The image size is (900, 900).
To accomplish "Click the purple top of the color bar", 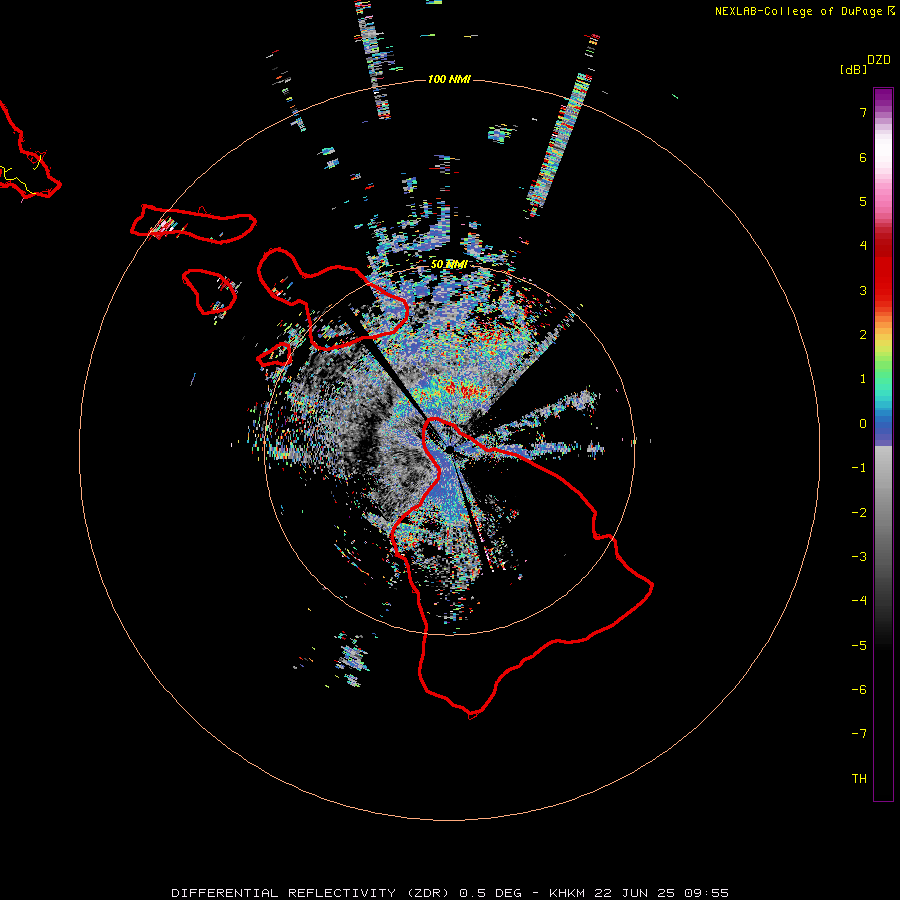I will 883,98.
